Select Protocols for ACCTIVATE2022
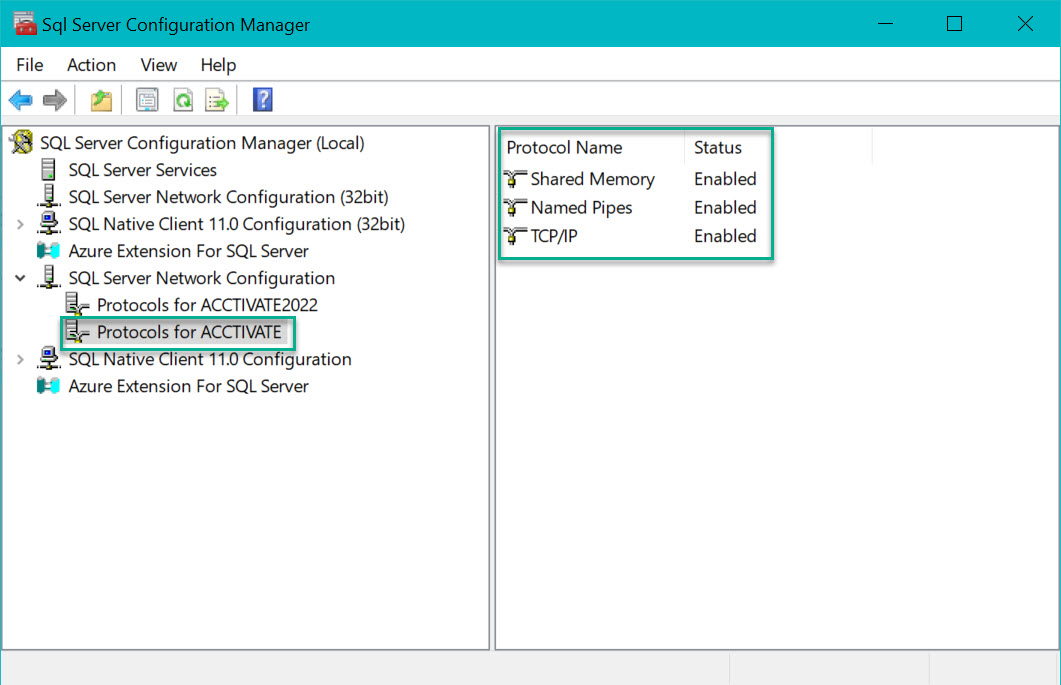The image size is (1061, 685). coord(207,304)
